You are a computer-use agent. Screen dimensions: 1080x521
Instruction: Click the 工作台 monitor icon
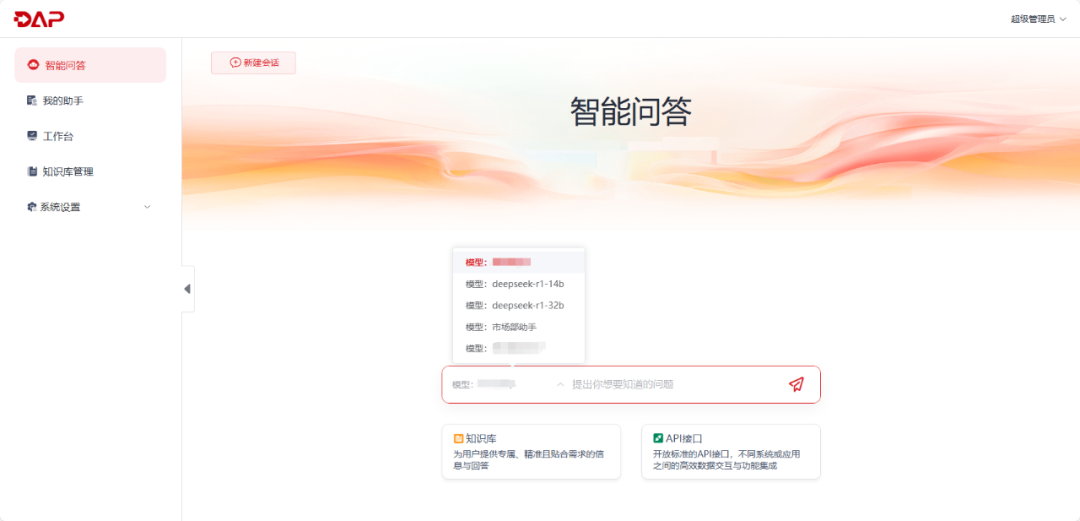32,136
